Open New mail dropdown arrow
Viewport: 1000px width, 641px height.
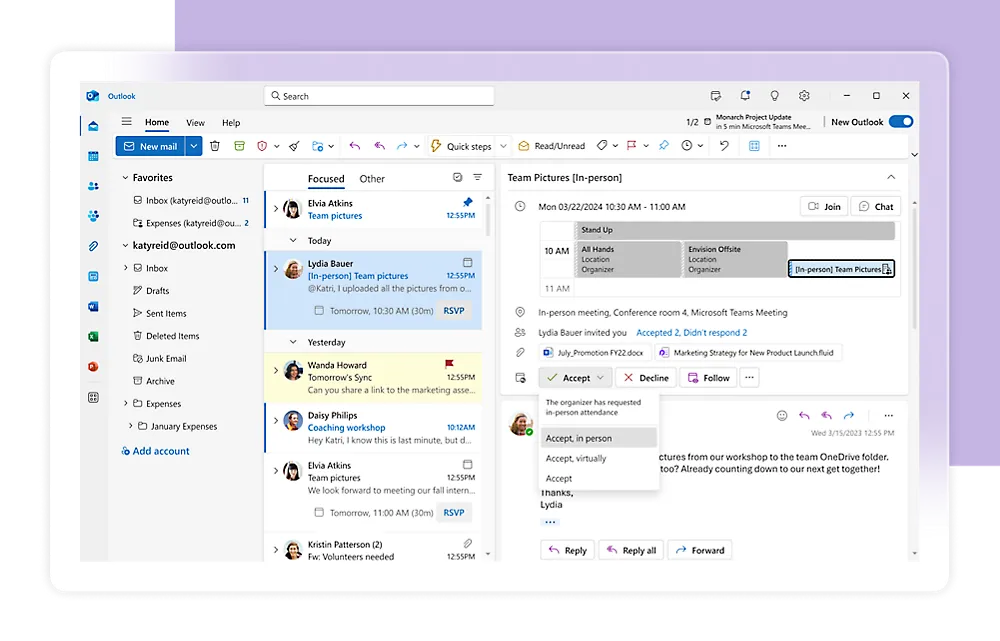(x=194, y=146)
